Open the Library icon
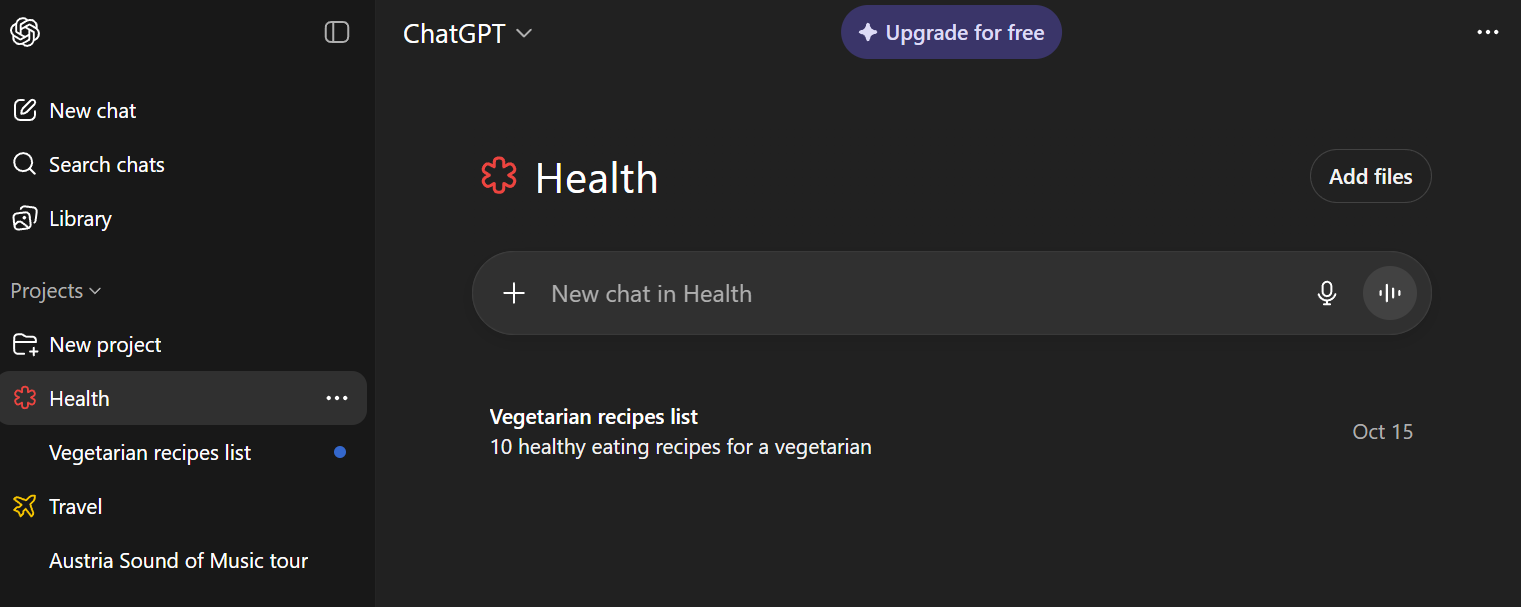Viewport: 1521px width, 607px height. tap(25, 218)
